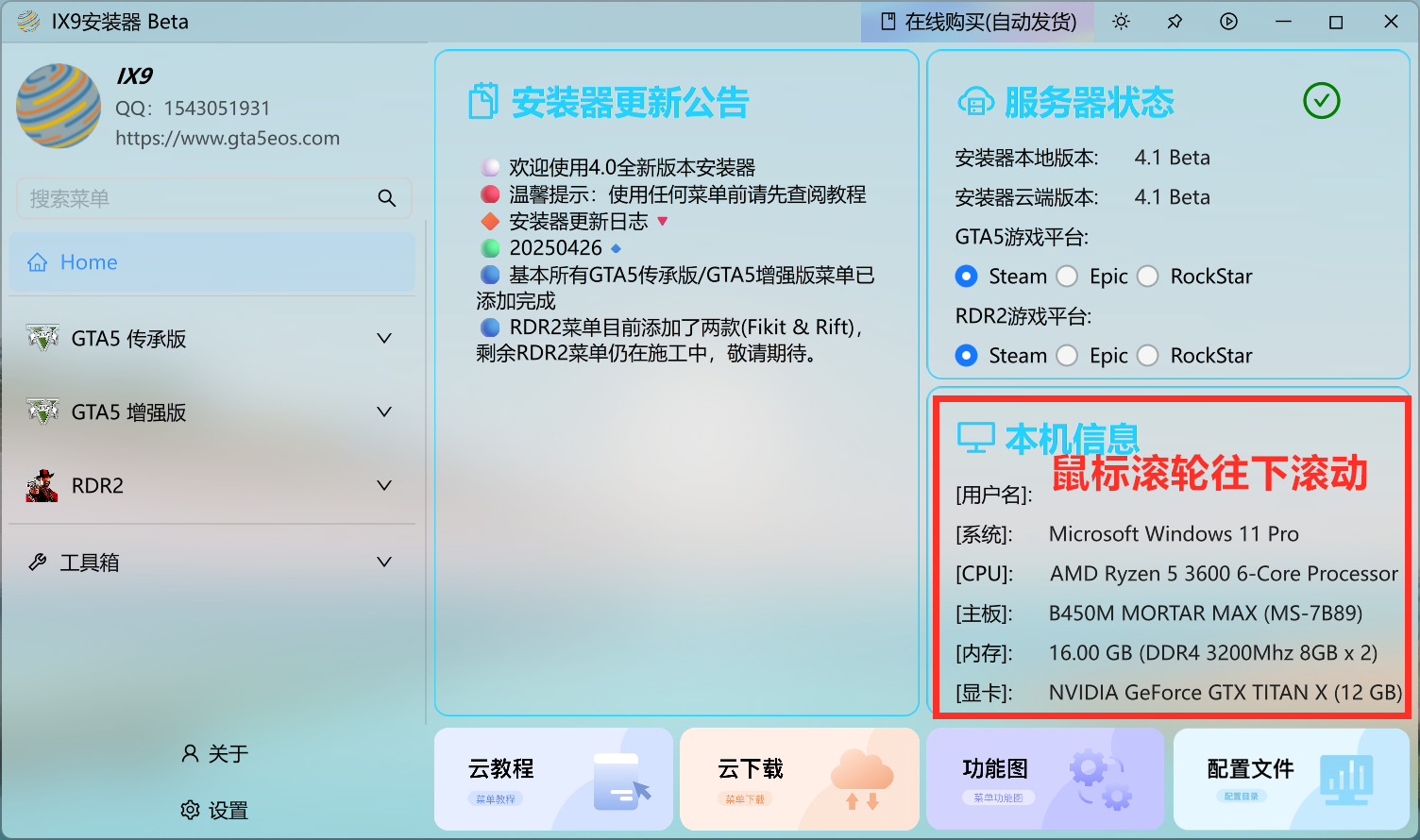The image size is (1420, 840).
Task: Click into the 搜索菜单 search field
Action: pyautogui.click(x=214, y=198)
